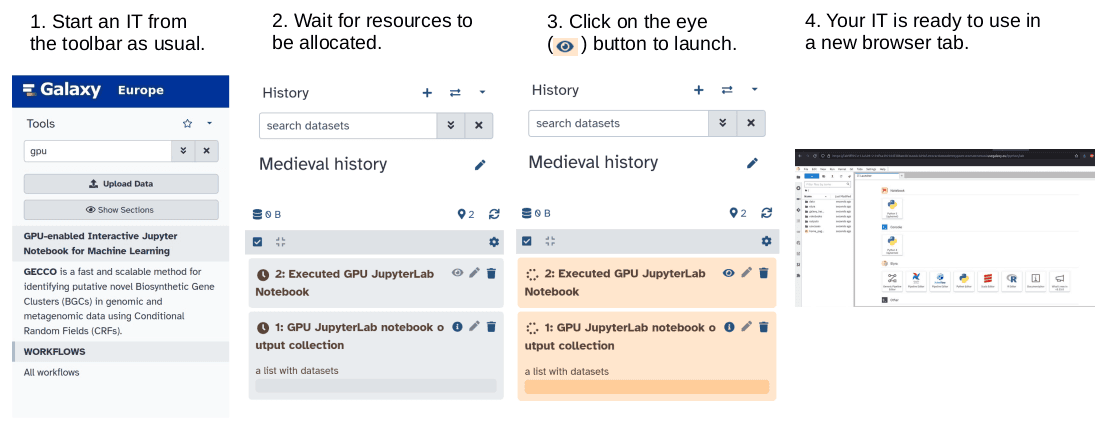The image size is (1097, 432).
Task: Click the tool search box containing 'gpu'
Action: pyautogui.click(x=98, y=151)
